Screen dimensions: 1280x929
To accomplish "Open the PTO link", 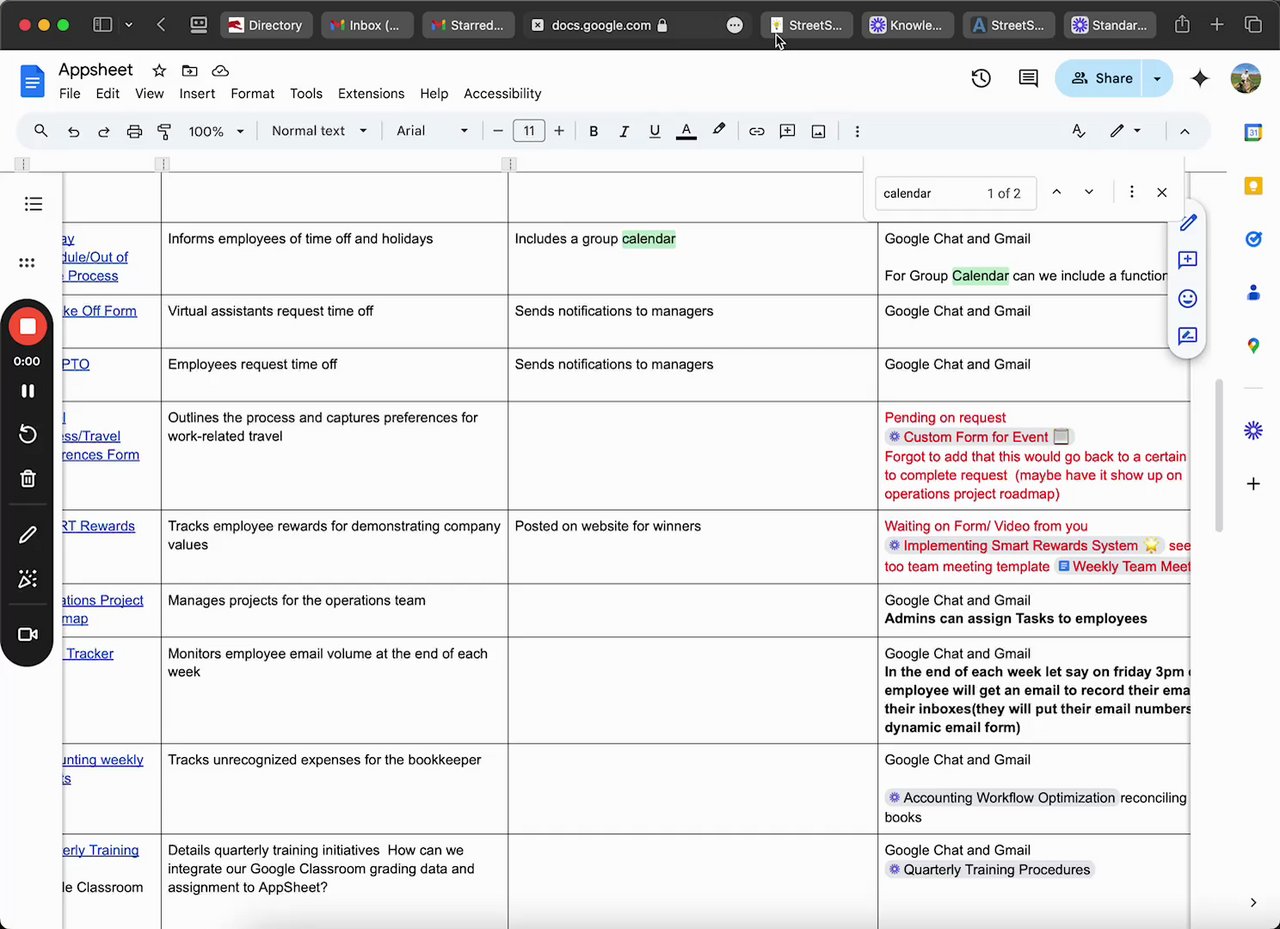I will (76, 364).
